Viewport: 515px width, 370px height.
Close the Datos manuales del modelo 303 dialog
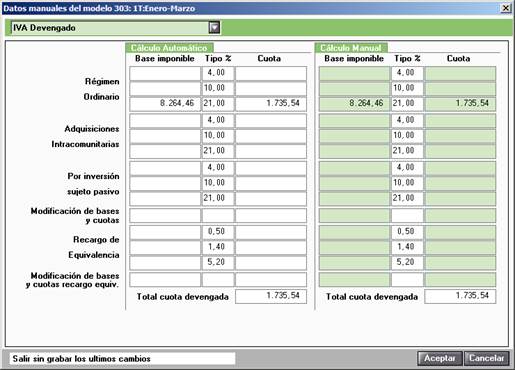506,8
